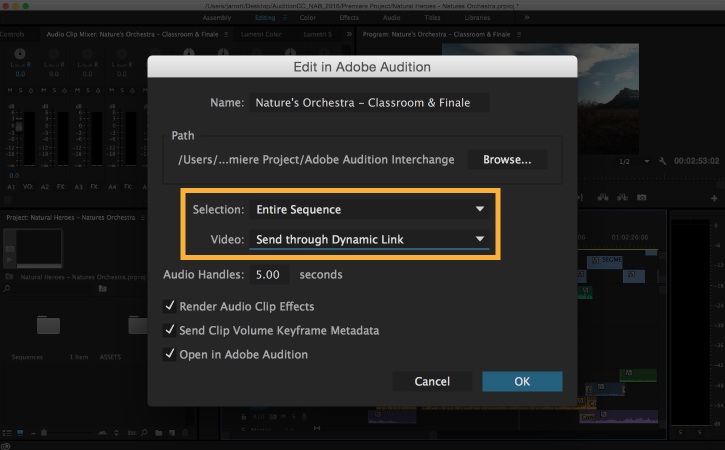Viewport: 725px width, 450px height.
Task: Toggle lock on timeline track A10
Action: click(x=244, y=417)
